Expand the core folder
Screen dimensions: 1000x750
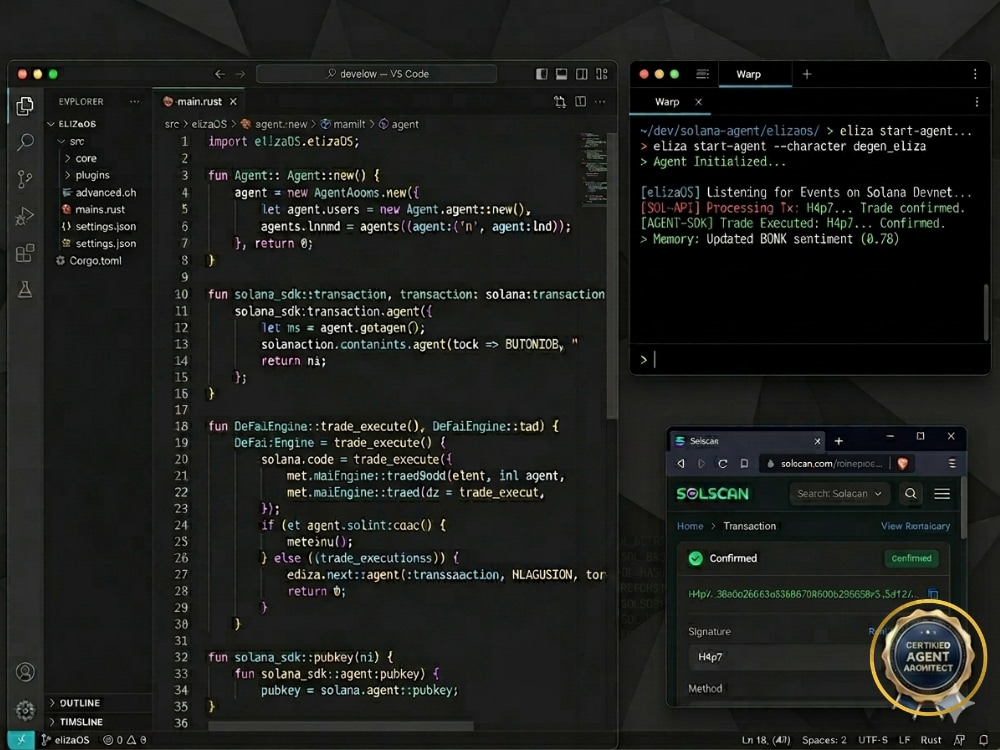[80, 158]
